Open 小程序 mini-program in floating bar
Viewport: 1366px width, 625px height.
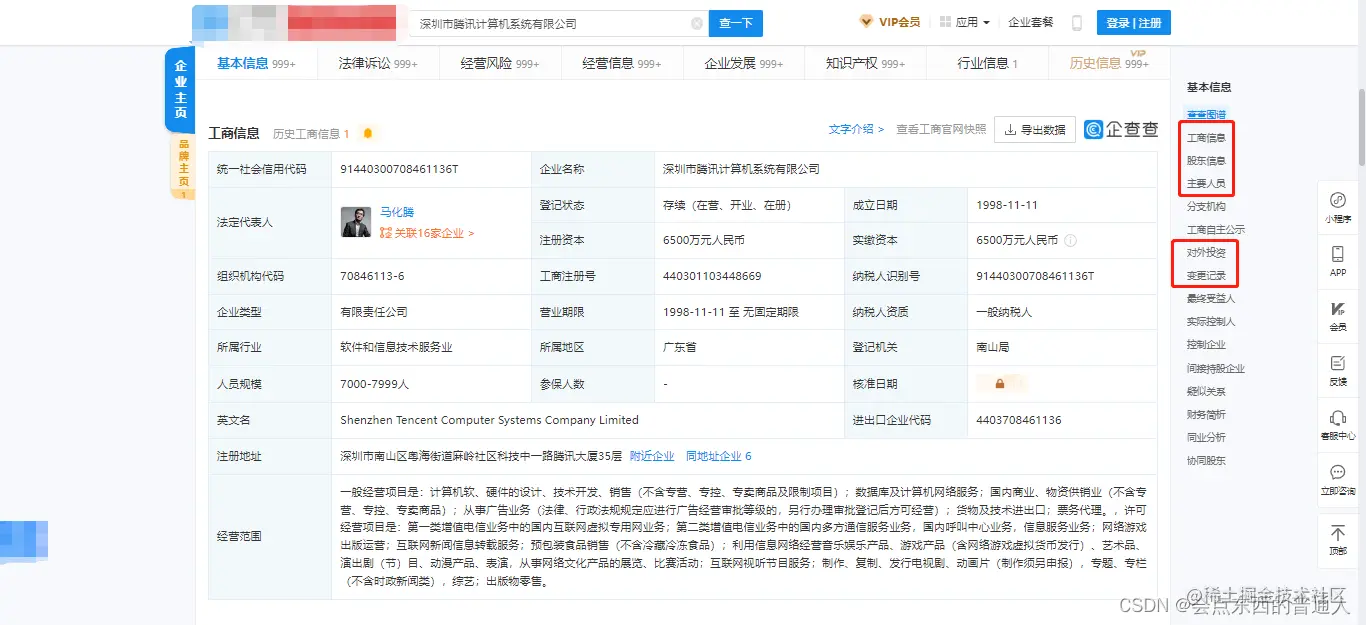coord(1337,207)
